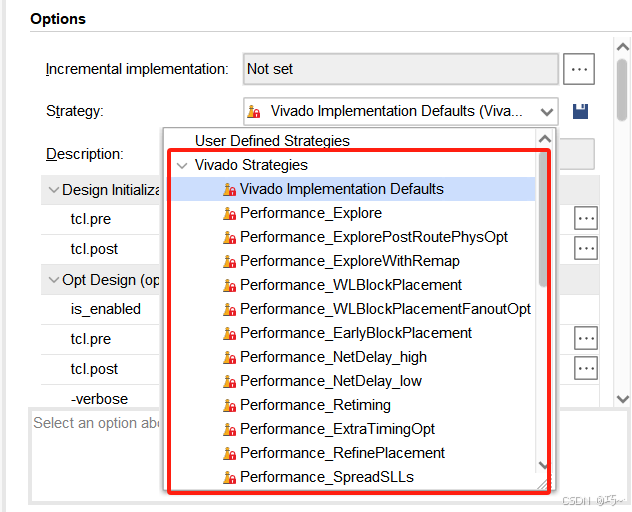Choose Vivado Implementation Defaults strategy
This screenshot has width=632, height=512.
click(x=341, y=189)
